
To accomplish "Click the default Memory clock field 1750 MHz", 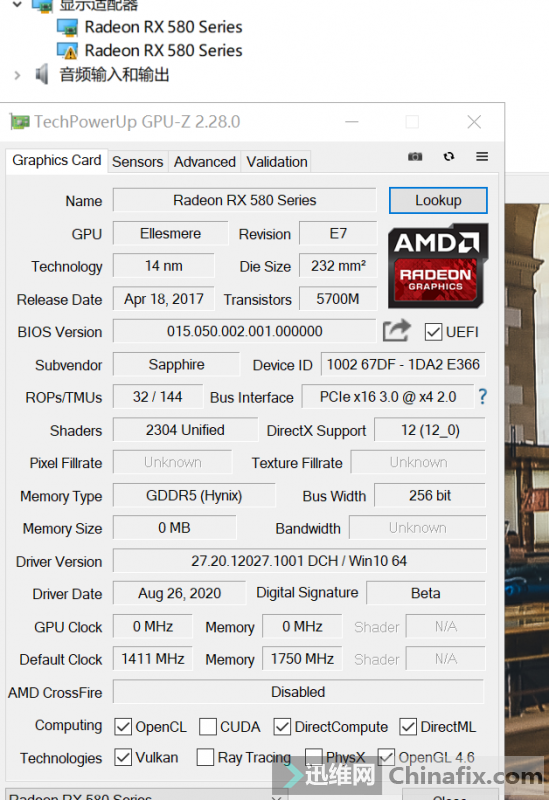I will click(x=302, y=659).
